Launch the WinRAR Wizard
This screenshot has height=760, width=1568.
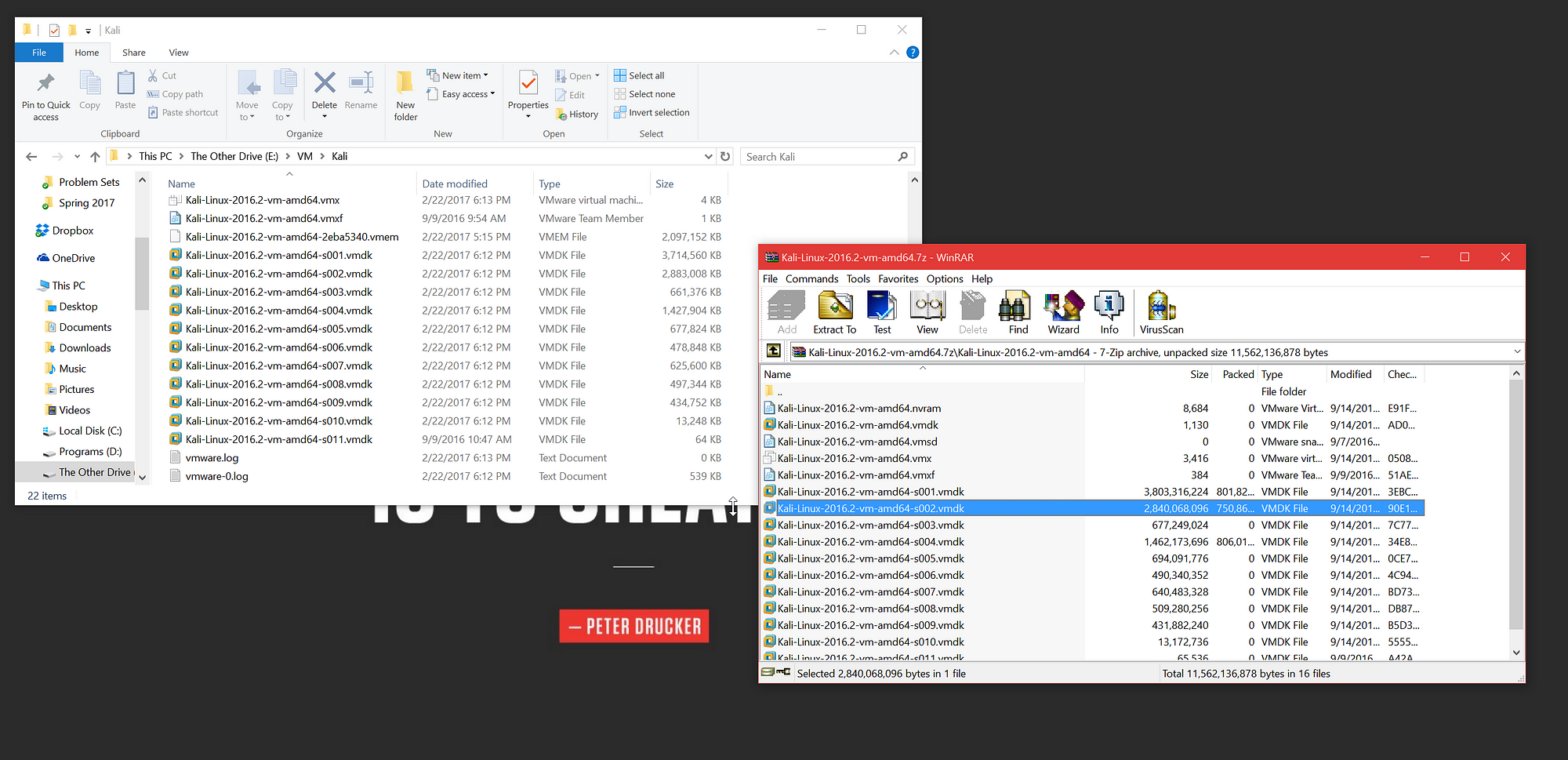coord(1063,312)
